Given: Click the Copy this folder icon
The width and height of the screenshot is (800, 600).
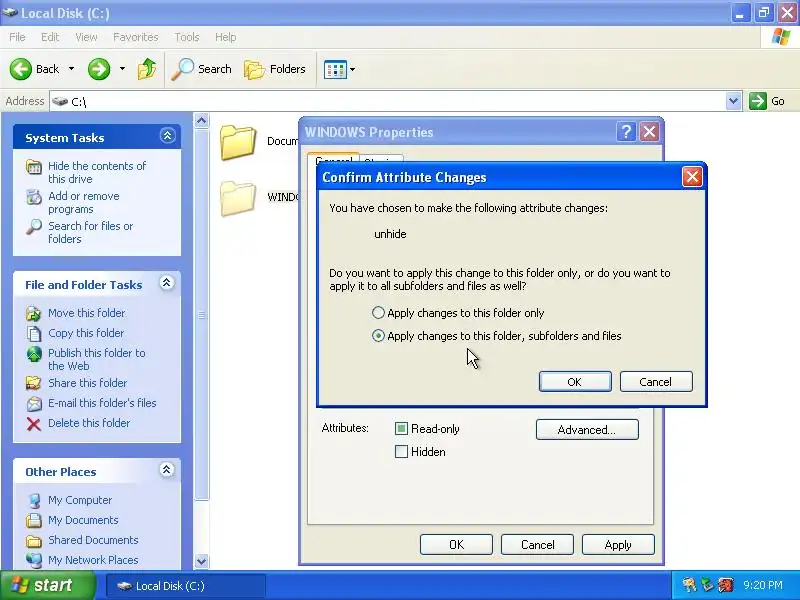Looking at the screenshot, I should [34, 333].
